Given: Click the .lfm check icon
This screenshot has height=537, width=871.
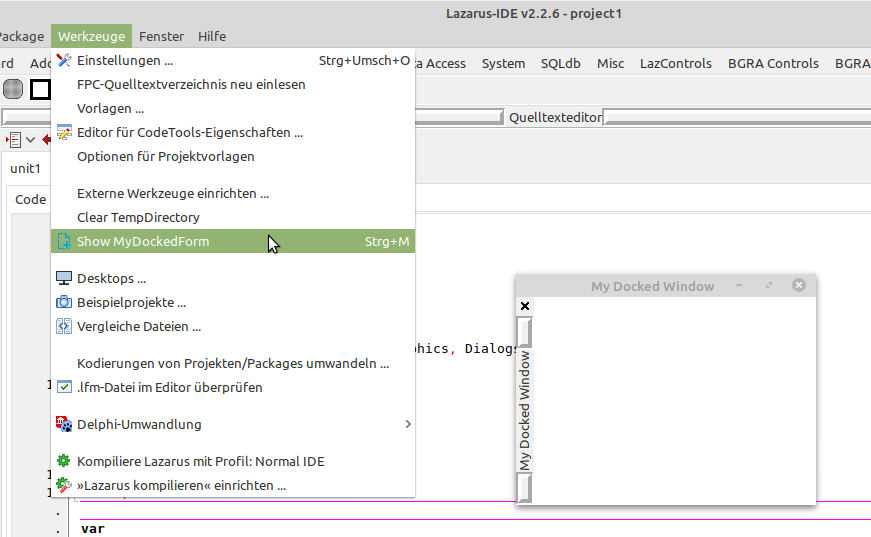Looking at the screenshot, I should (64, 387).
